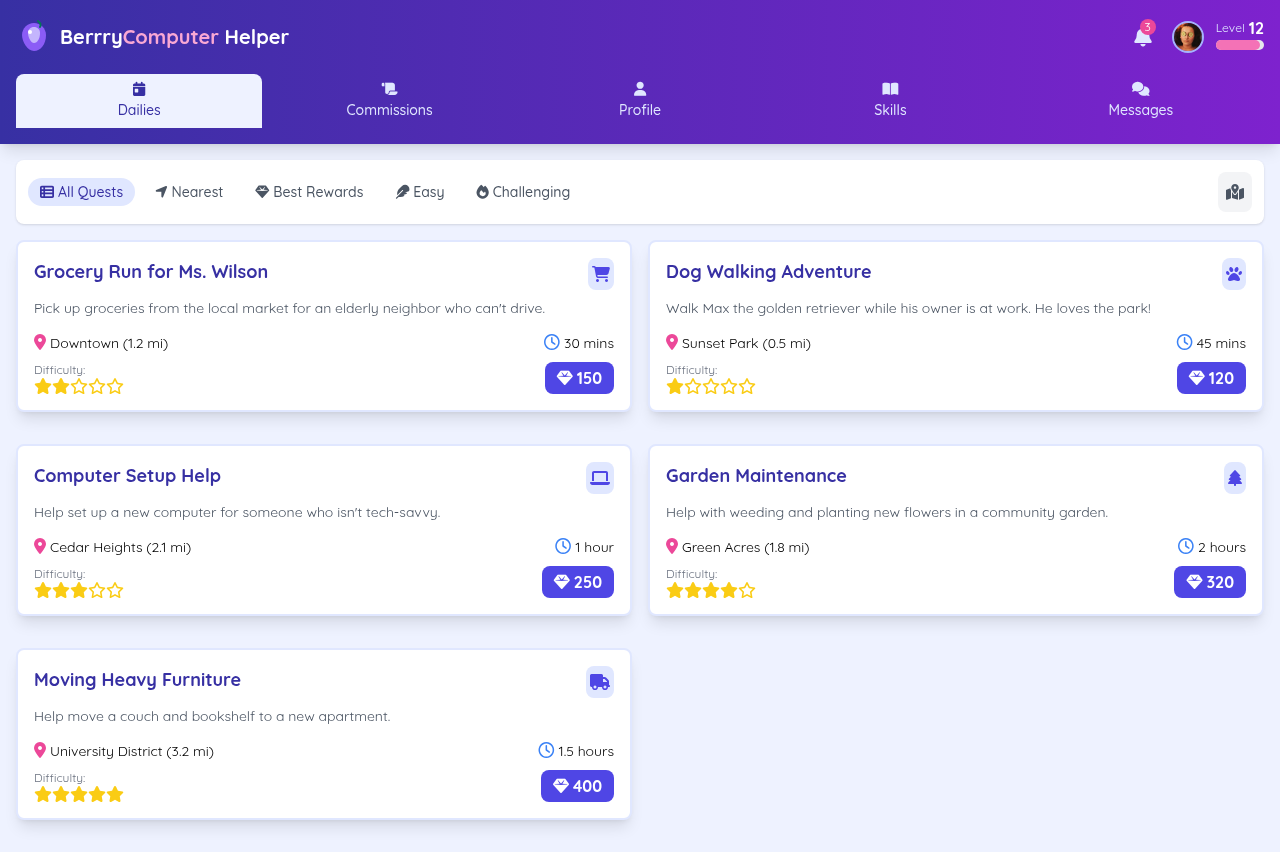The height and width of the screenshot is (852, 1280).
Task: Click the paw icon on Dog Walking Adventure
Action: tap(1234, 273)
